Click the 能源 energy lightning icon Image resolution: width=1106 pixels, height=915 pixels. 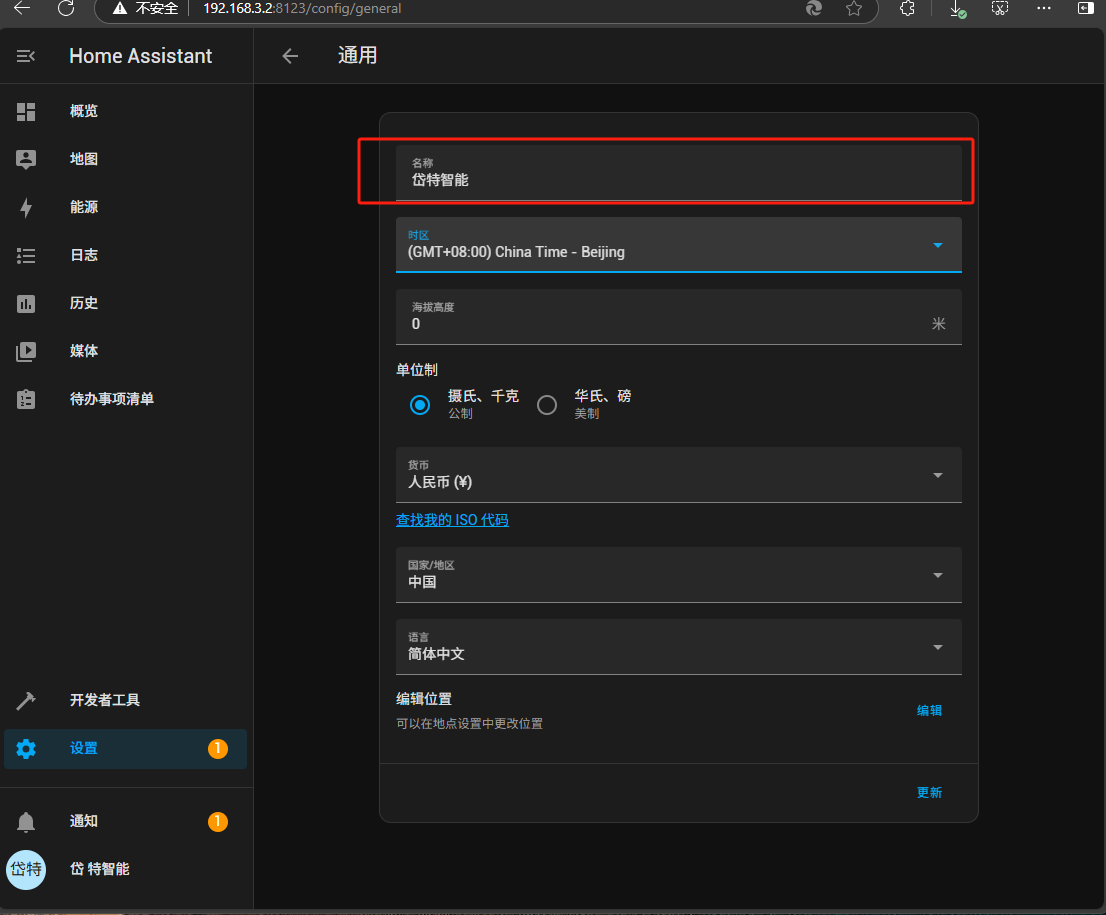(x=26, y=207)
